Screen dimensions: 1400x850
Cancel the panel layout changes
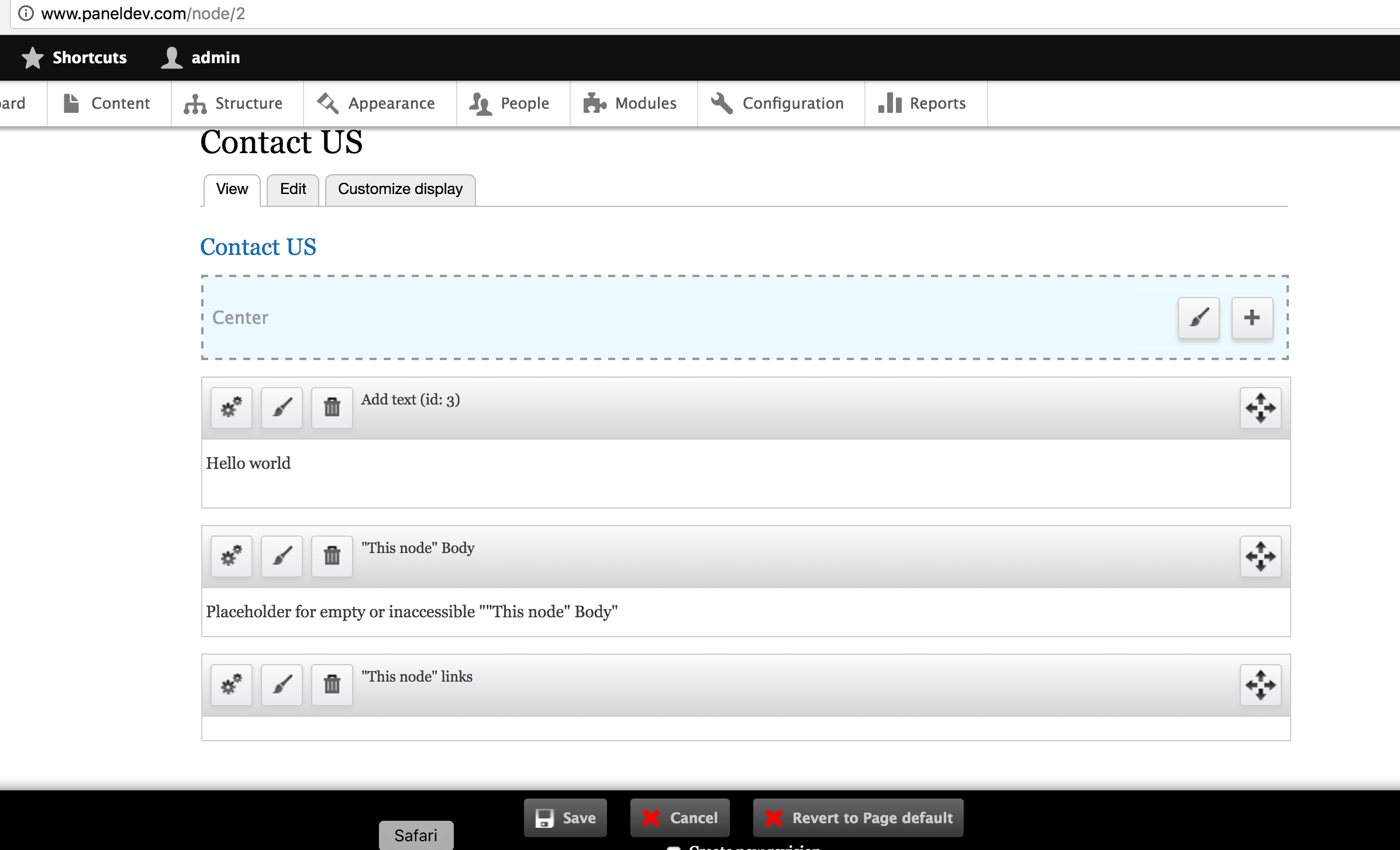tap(680, 817)
